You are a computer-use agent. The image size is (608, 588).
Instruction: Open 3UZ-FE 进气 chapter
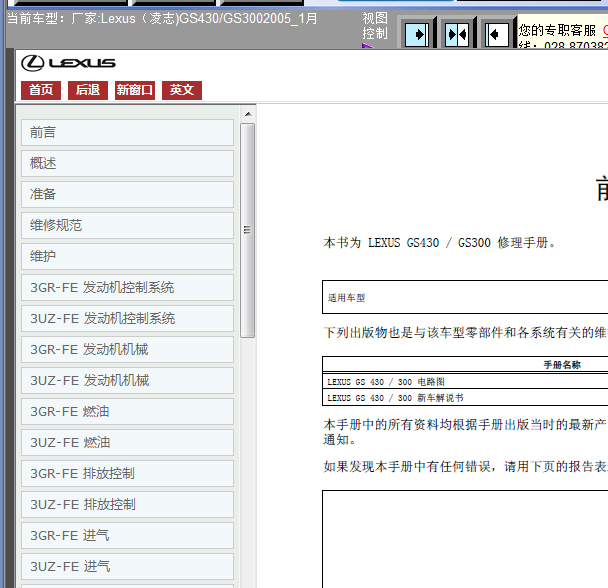(128, 567)
